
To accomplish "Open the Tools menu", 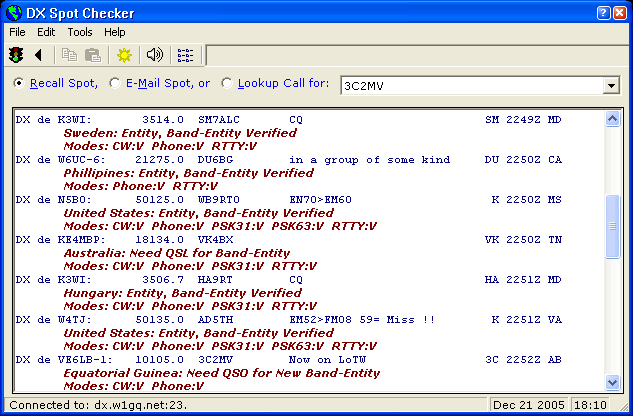I will click(x=80, y=32).
